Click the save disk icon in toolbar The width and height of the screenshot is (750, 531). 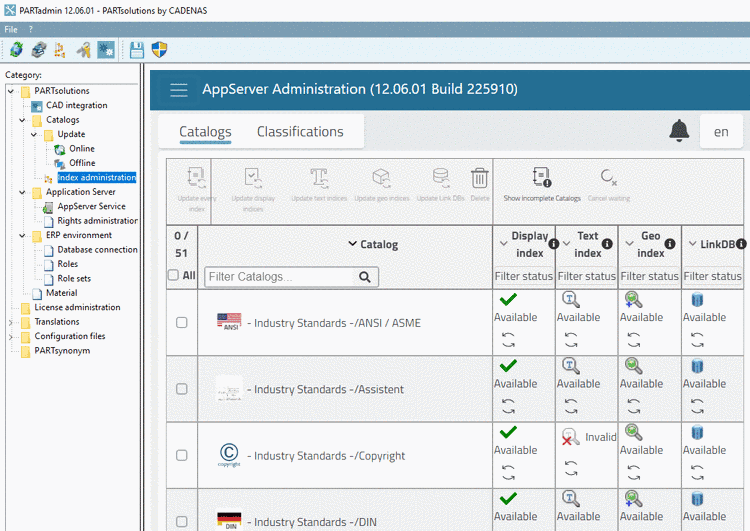pos(137,49)
